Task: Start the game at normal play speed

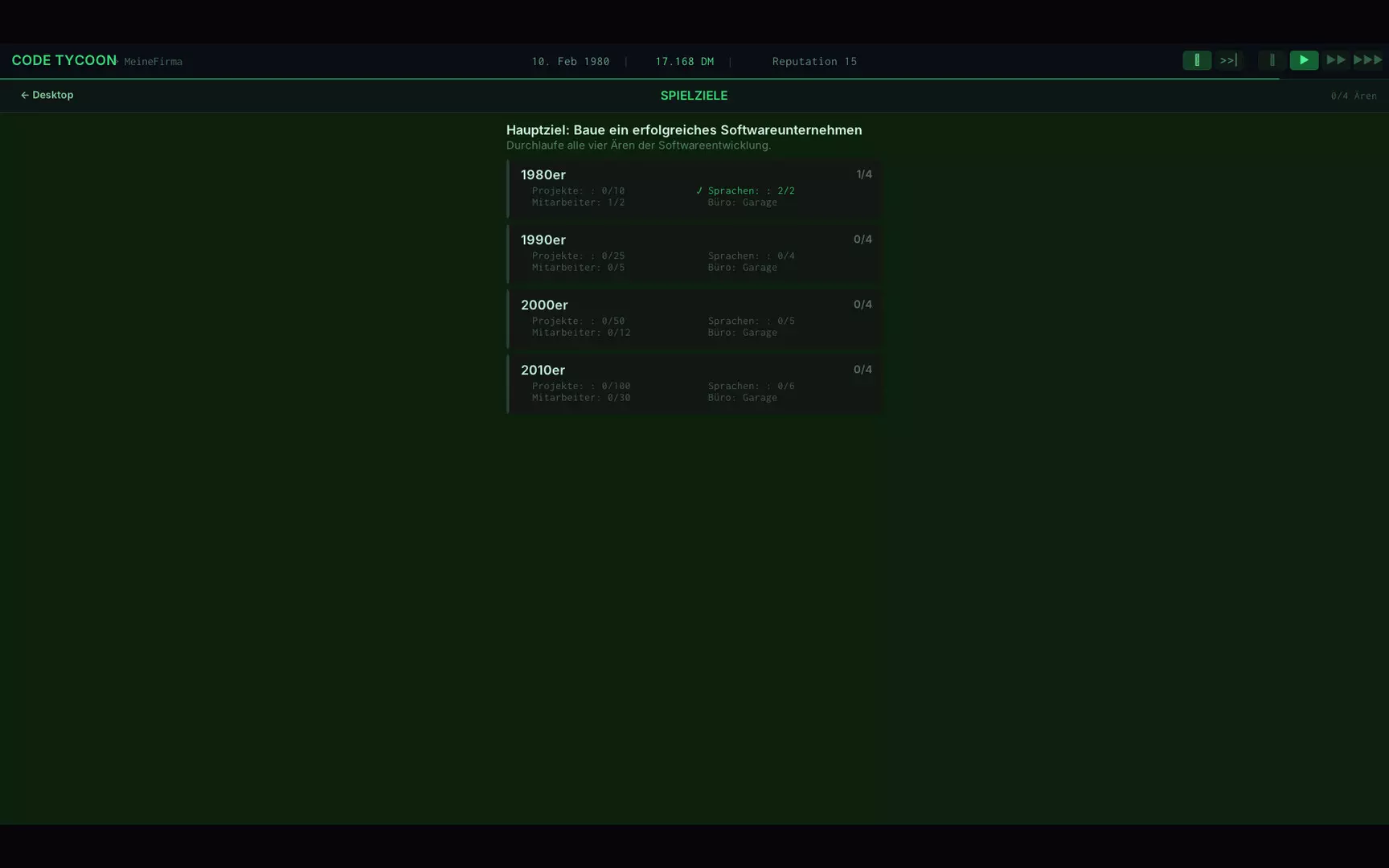Action: click(1304, 60)
